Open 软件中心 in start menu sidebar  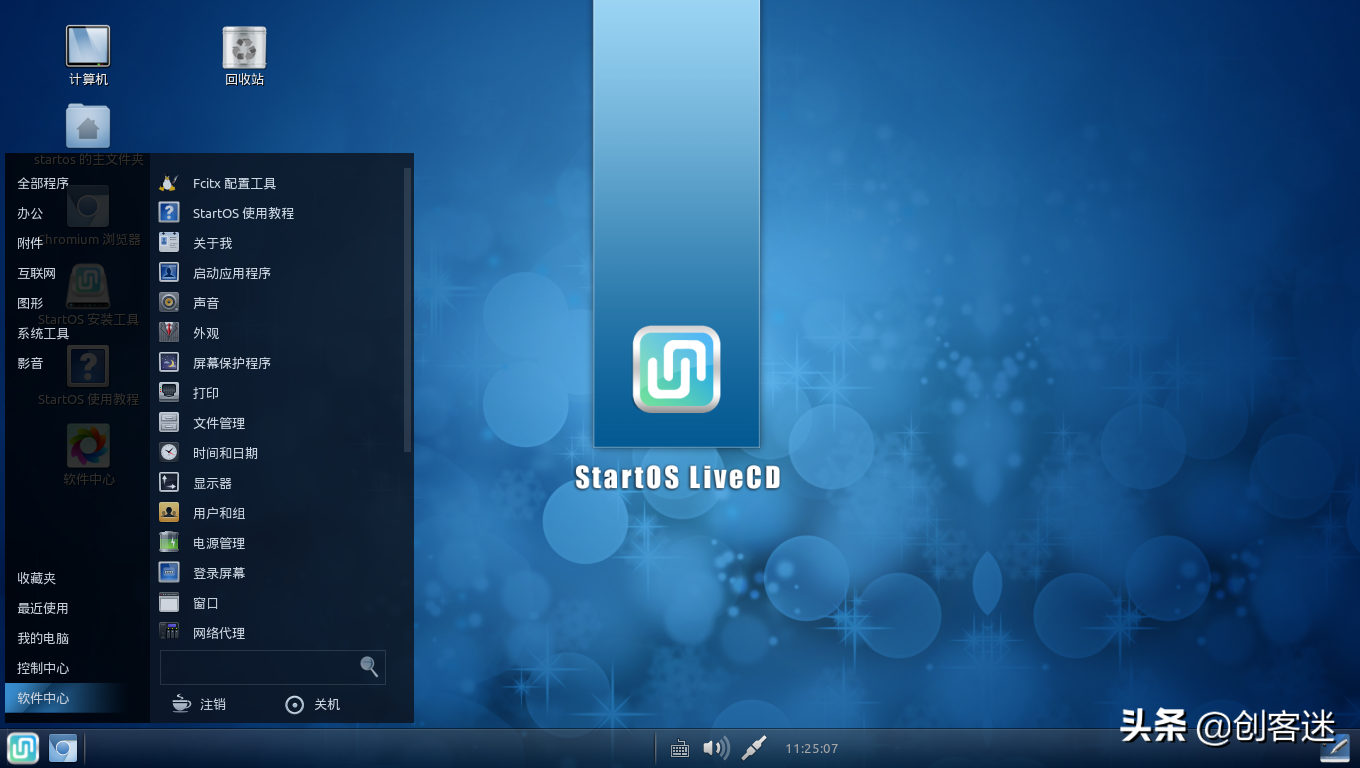66,698
